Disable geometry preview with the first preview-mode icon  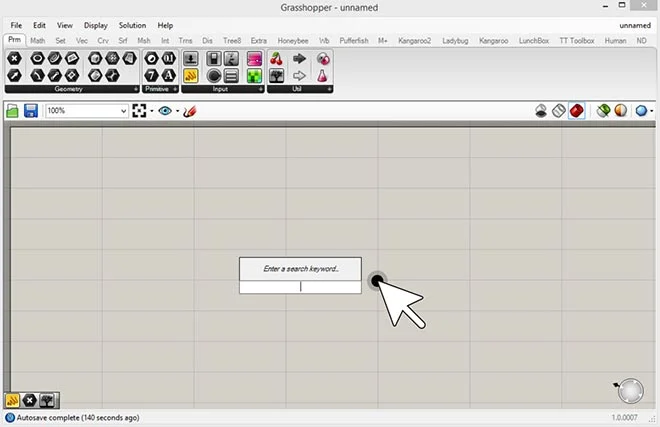[541, 111]
